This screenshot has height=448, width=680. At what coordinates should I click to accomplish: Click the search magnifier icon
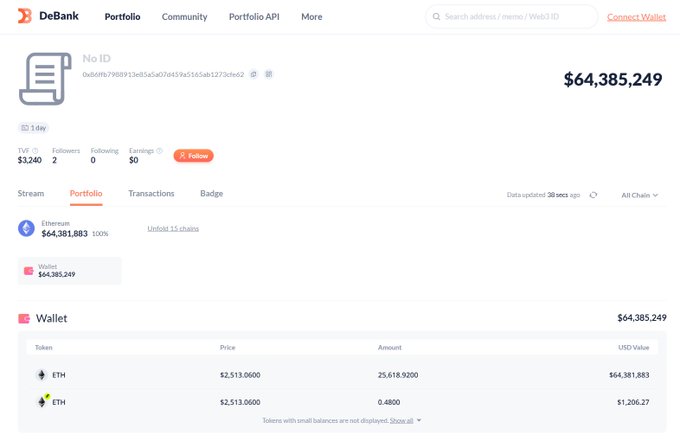[x=436, y=17]
